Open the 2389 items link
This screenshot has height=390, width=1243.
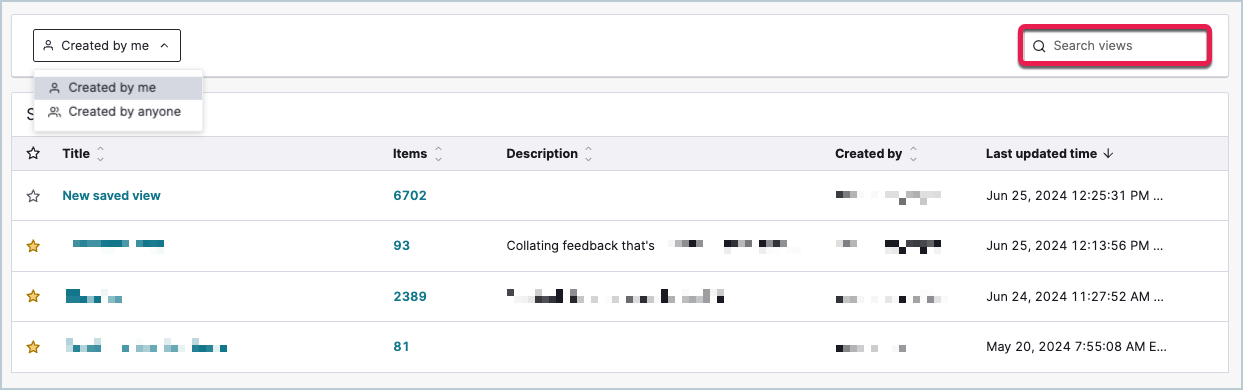coord(410,297)
